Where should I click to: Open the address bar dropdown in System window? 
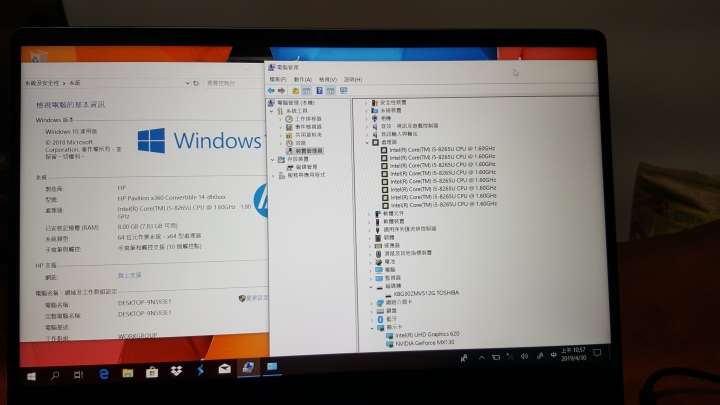click(187, 83)
